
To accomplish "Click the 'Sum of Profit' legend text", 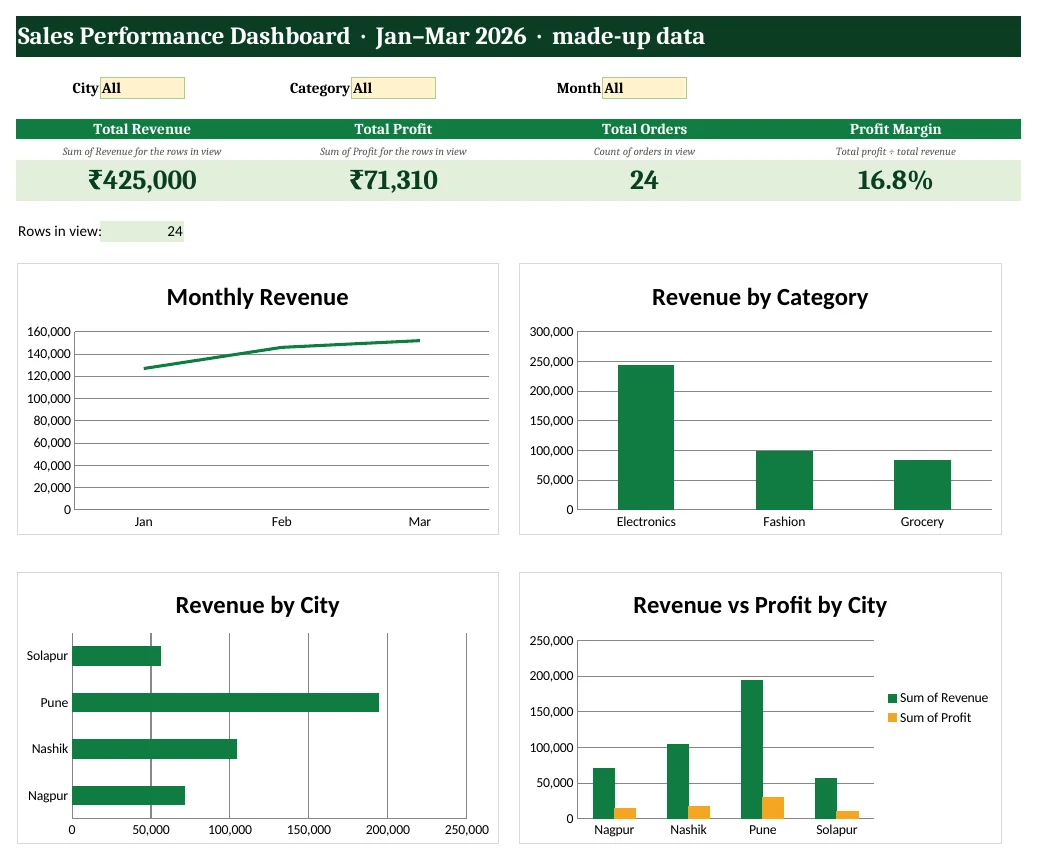I will [x=935, y=718].
